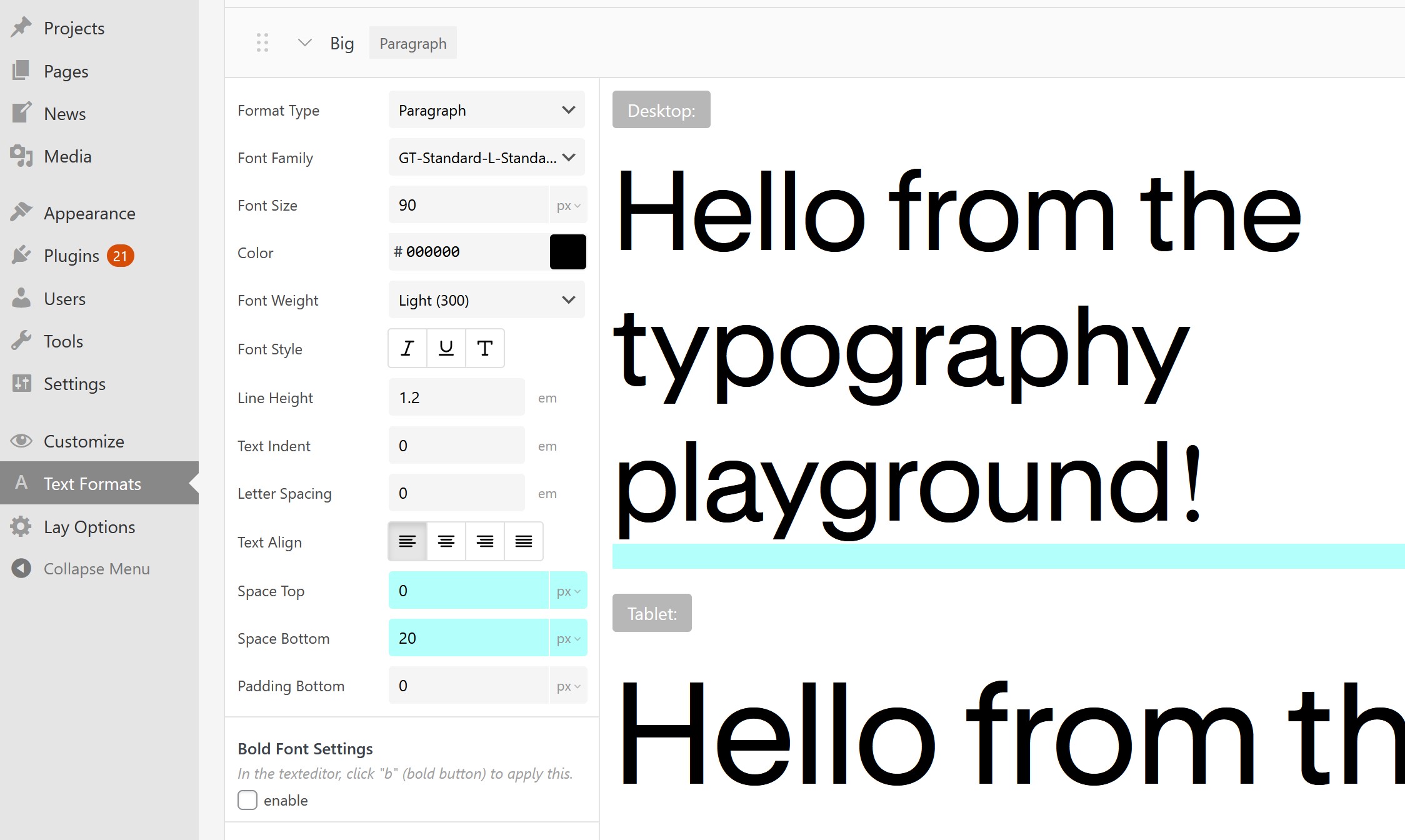Select center text alignment icon
The height and width of the screenshot is (840, 1405).
click(x=446, y=541)
